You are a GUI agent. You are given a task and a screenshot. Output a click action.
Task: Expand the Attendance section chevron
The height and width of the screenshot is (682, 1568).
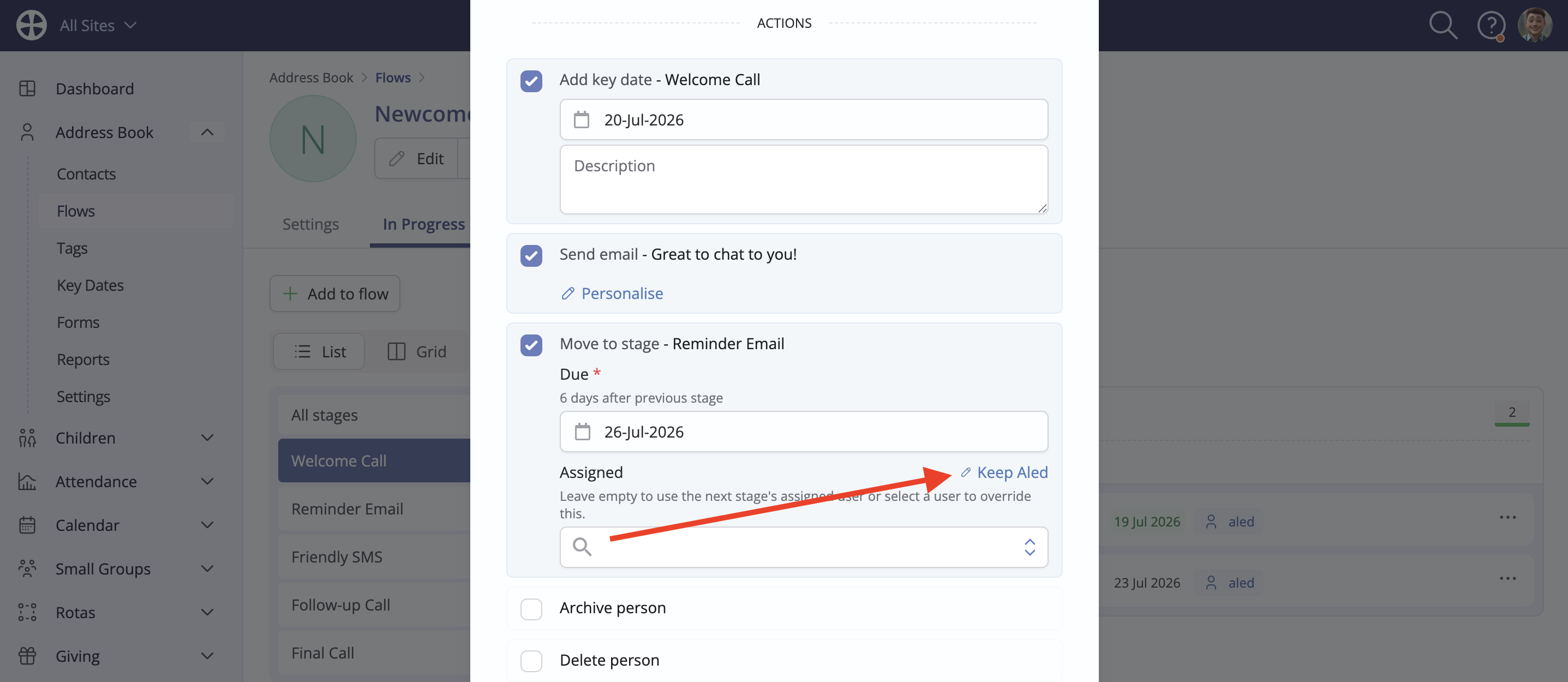[207, 481]
